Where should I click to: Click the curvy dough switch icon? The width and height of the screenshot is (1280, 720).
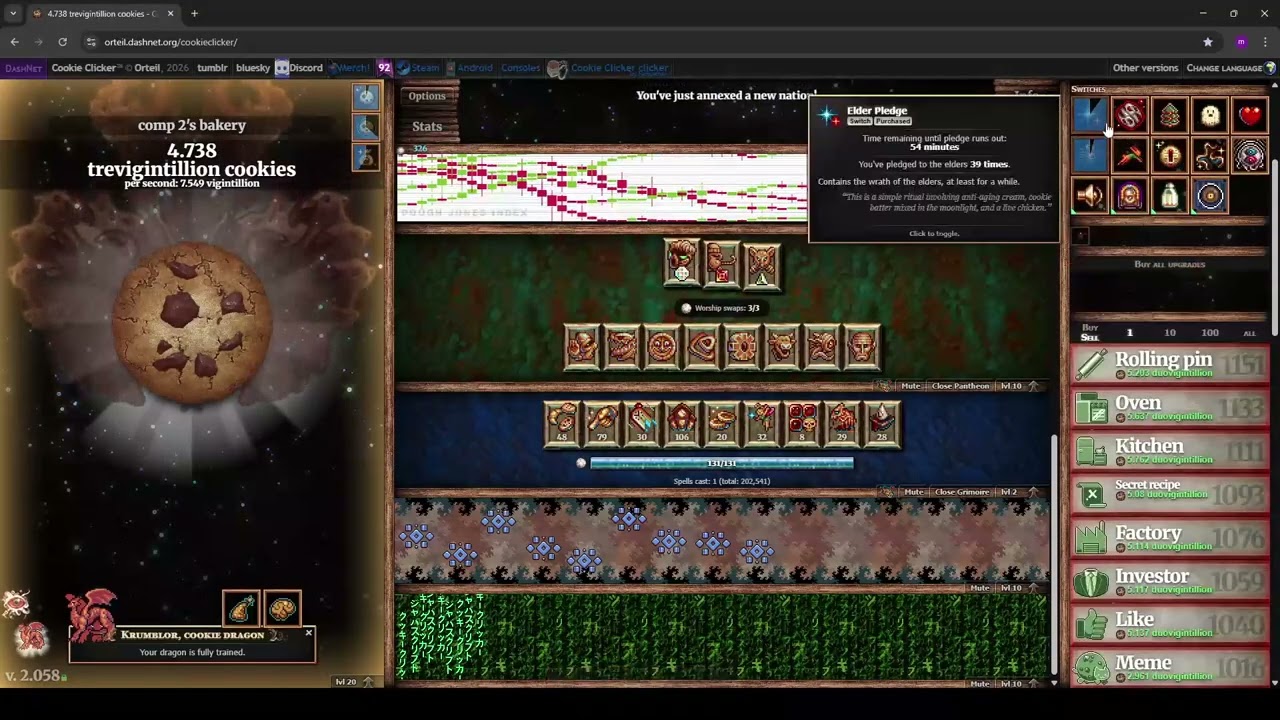pyautogui.click(x=1210, y=156)
